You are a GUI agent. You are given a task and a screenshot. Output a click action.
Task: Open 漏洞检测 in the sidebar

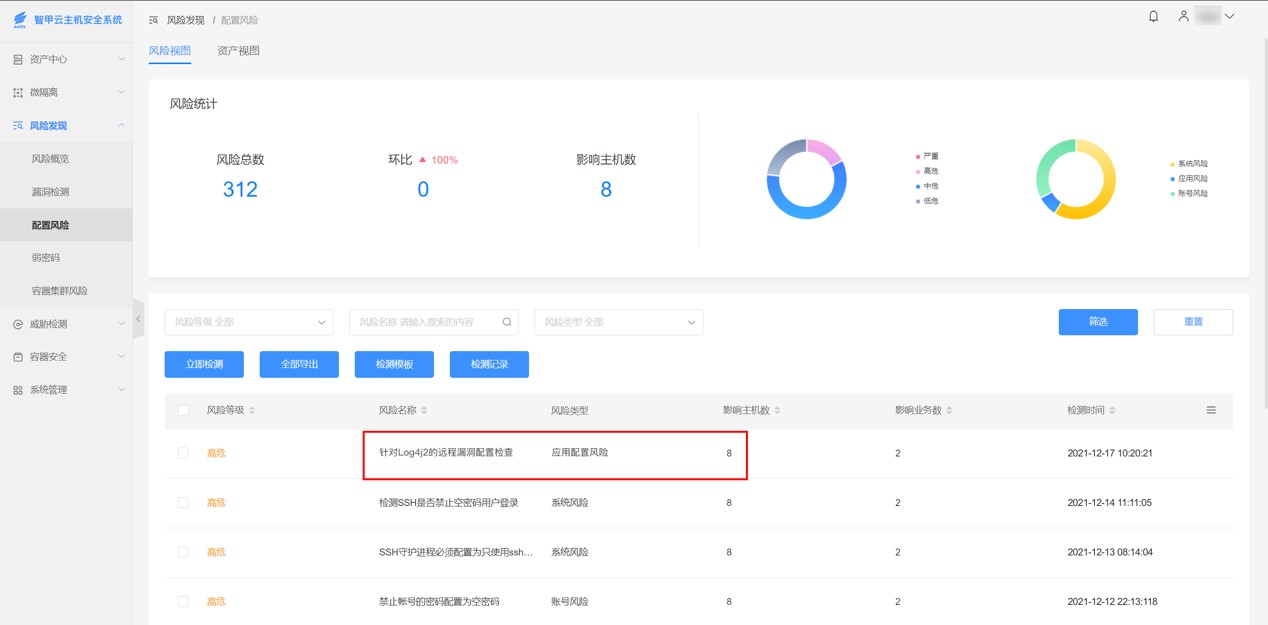click(51, 192)
